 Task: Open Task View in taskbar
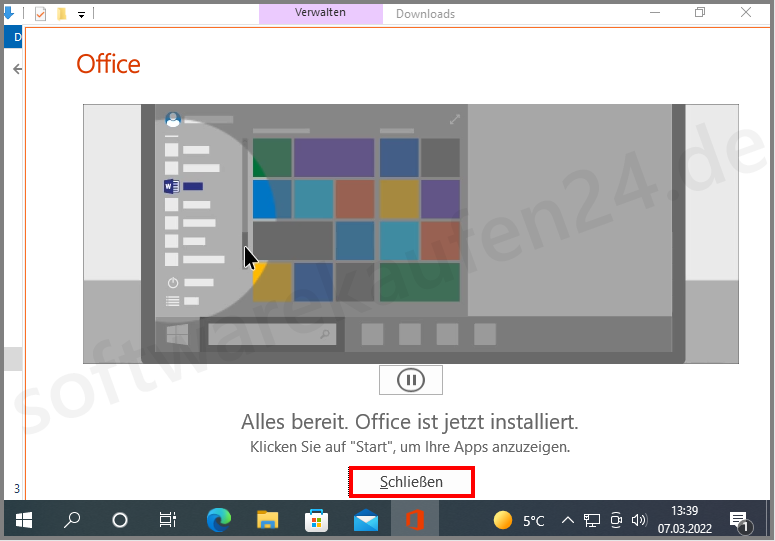pos(168,520)
